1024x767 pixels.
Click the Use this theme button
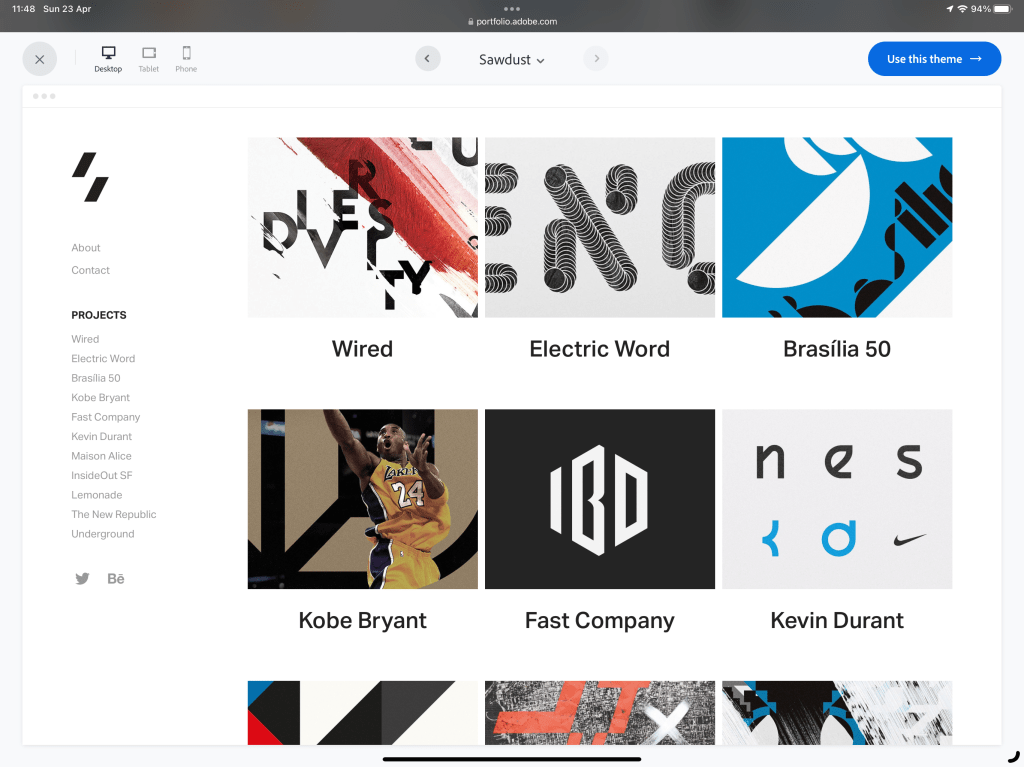pyautogui.click(x=934, y=59)
